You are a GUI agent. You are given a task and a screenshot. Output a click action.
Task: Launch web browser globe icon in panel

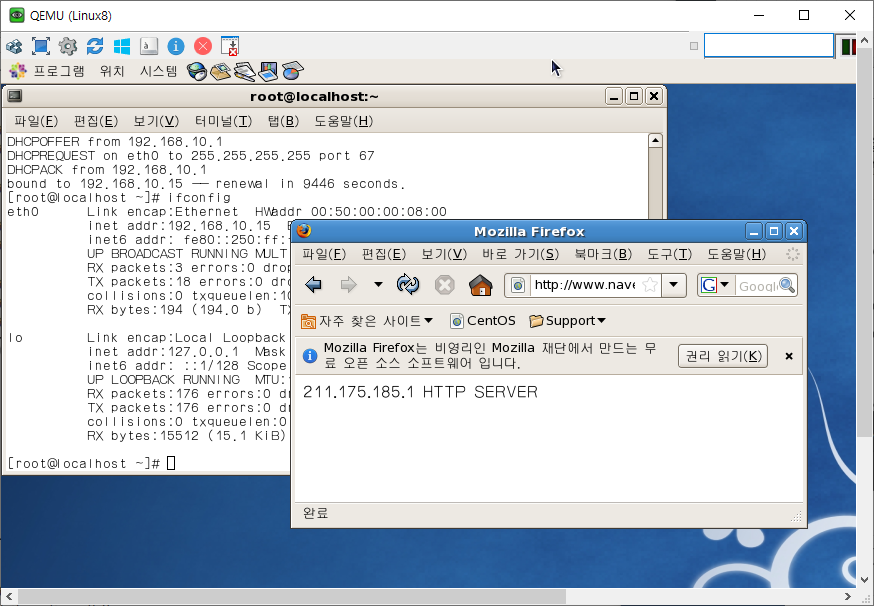coord(197,71)
